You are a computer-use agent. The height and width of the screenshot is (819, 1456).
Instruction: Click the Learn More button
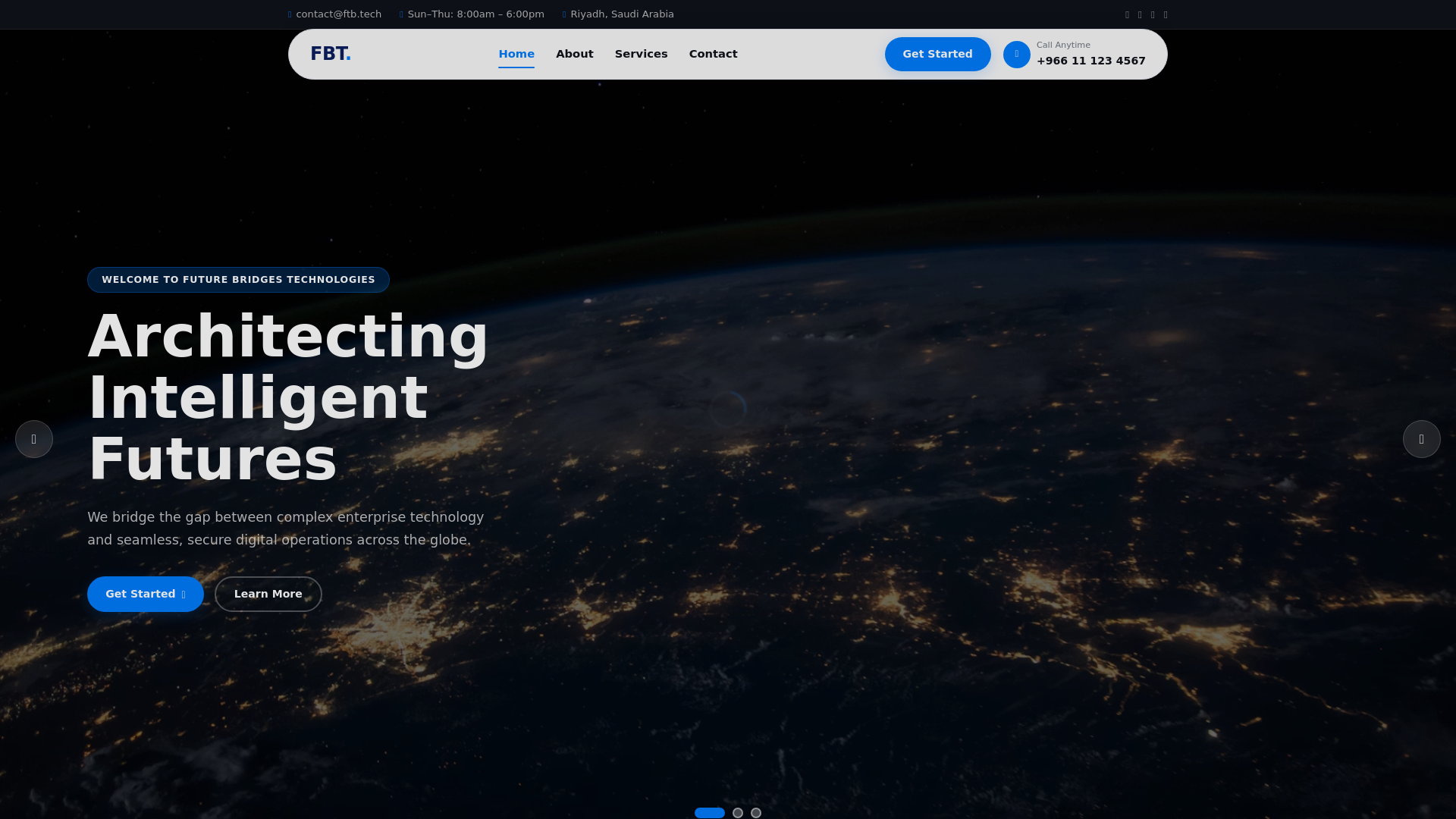[268, 594]
